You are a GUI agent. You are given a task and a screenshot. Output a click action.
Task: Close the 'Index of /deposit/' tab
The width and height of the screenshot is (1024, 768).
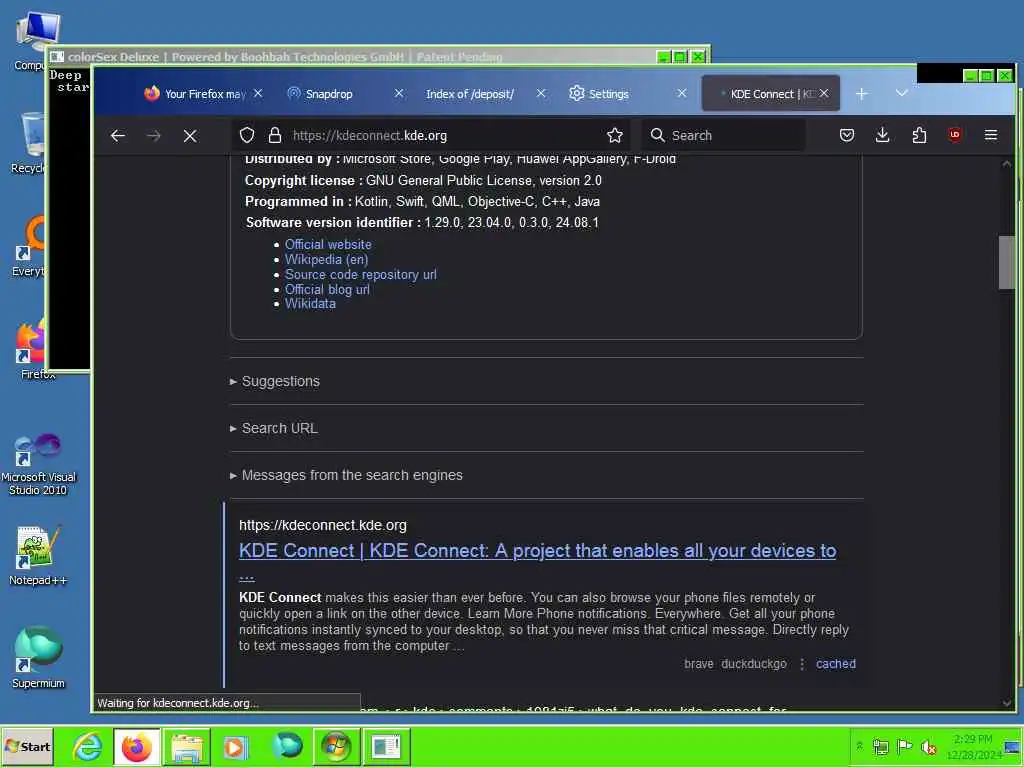tap(541, 93)
